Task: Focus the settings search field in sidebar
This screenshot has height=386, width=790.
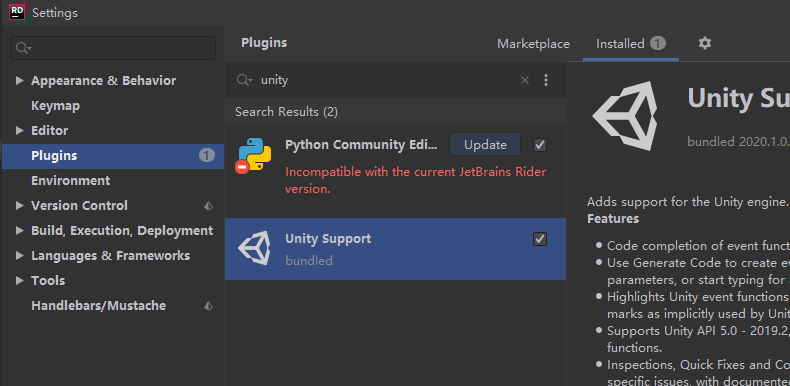Action: pyautogui.click(x=113, y=48)
